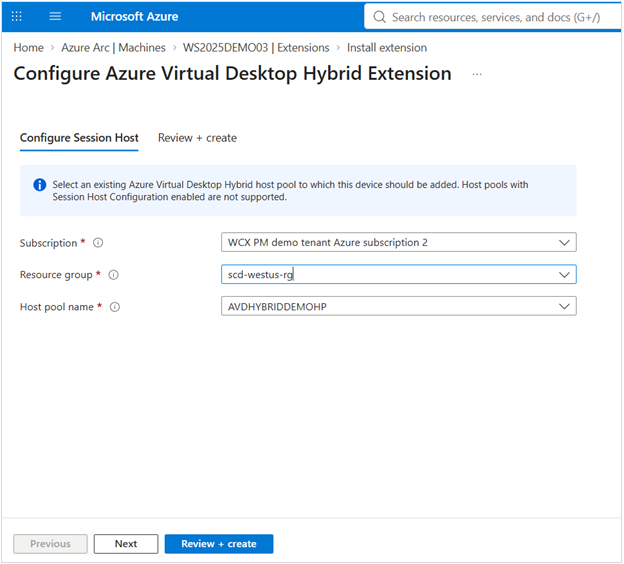Open the hamburger portal menu
Screen dimensions: 624x564
click(55, 16)
